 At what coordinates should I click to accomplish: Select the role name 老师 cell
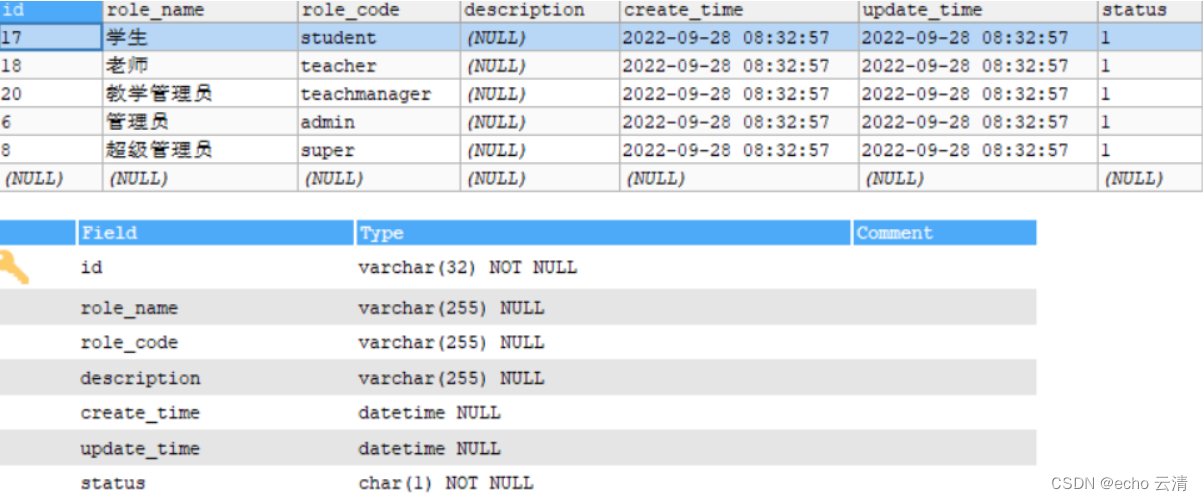tap(200, 66)
